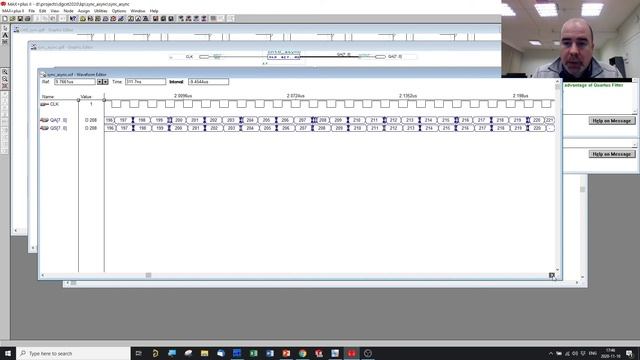The height and width of the screenshot is (360, 640).
Task: Open Task View on the taskbar
Action: (139, 353)
